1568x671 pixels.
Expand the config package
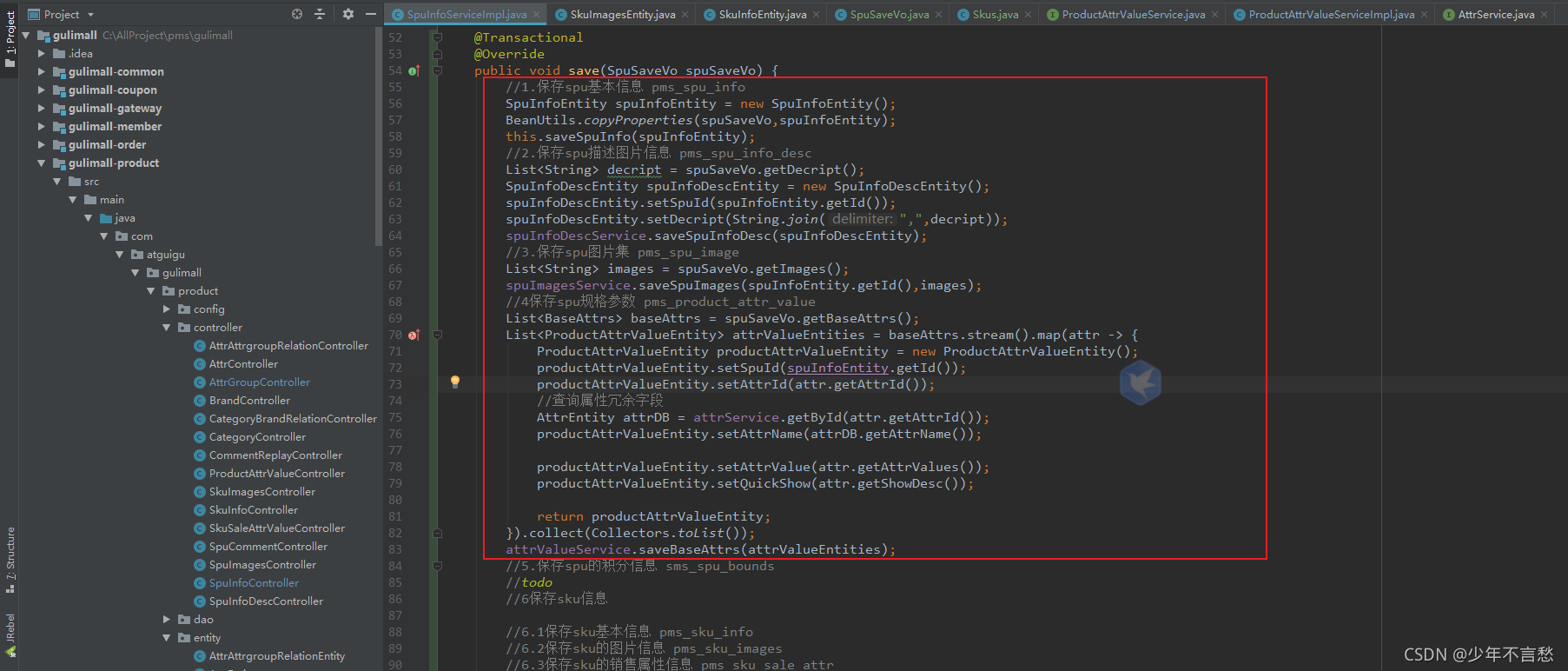coord(167,309)
